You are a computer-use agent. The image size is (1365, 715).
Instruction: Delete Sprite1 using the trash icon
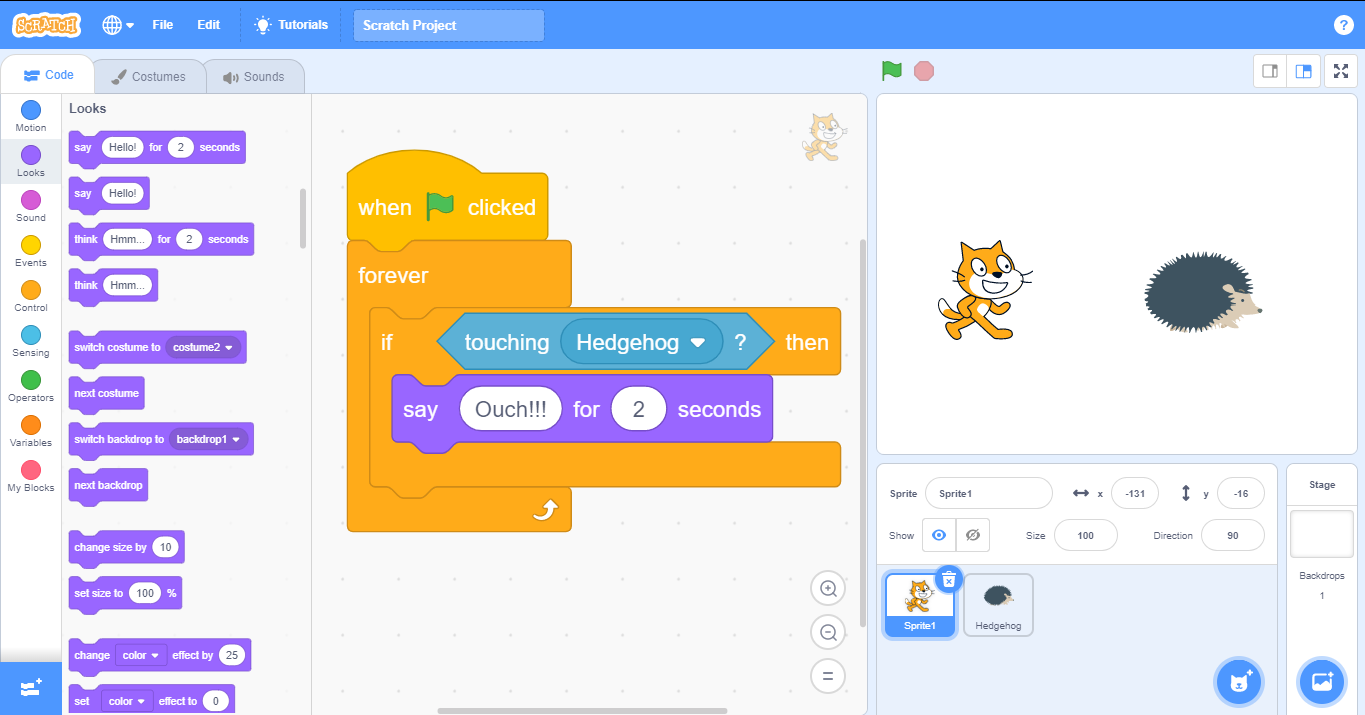click(948, 579)
